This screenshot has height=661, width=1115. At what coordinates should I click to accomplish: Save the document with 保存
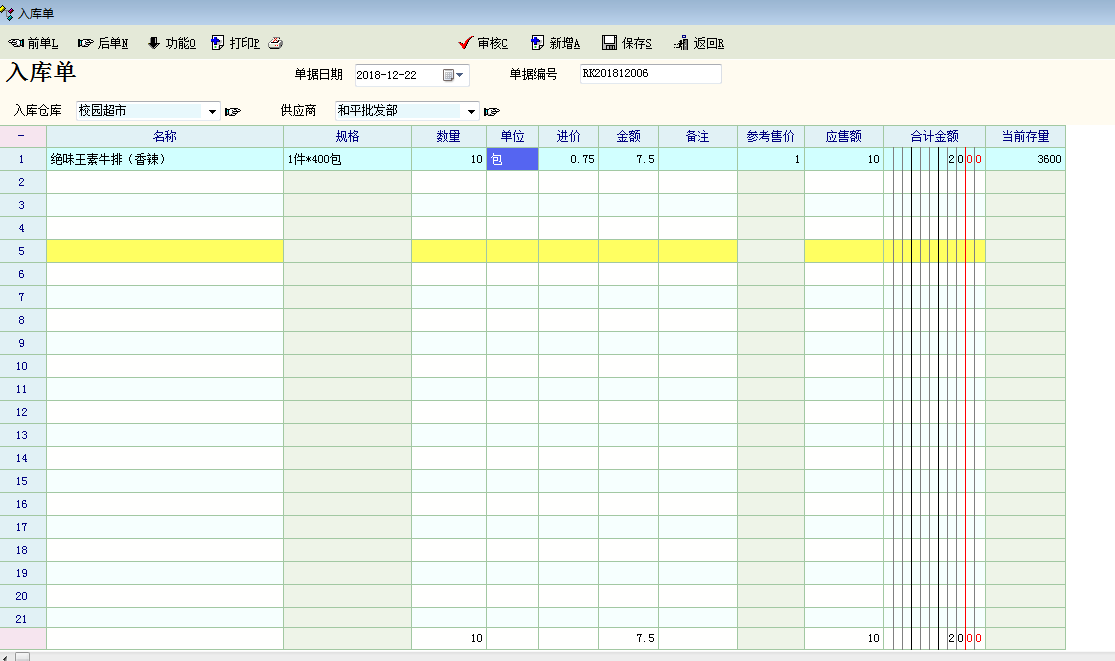coord(627,43)
